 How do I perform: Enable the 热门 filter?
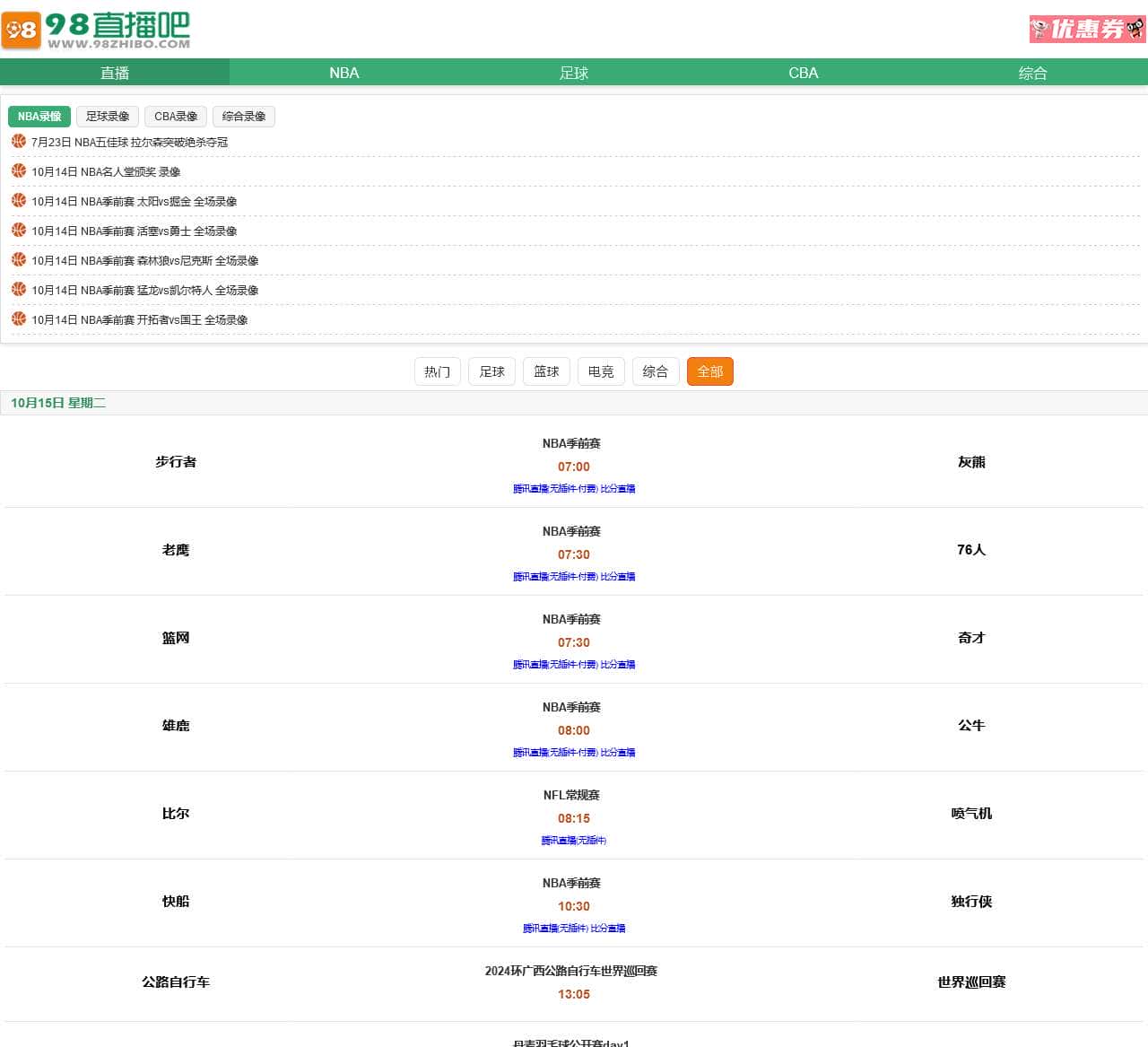pos(437,371)
